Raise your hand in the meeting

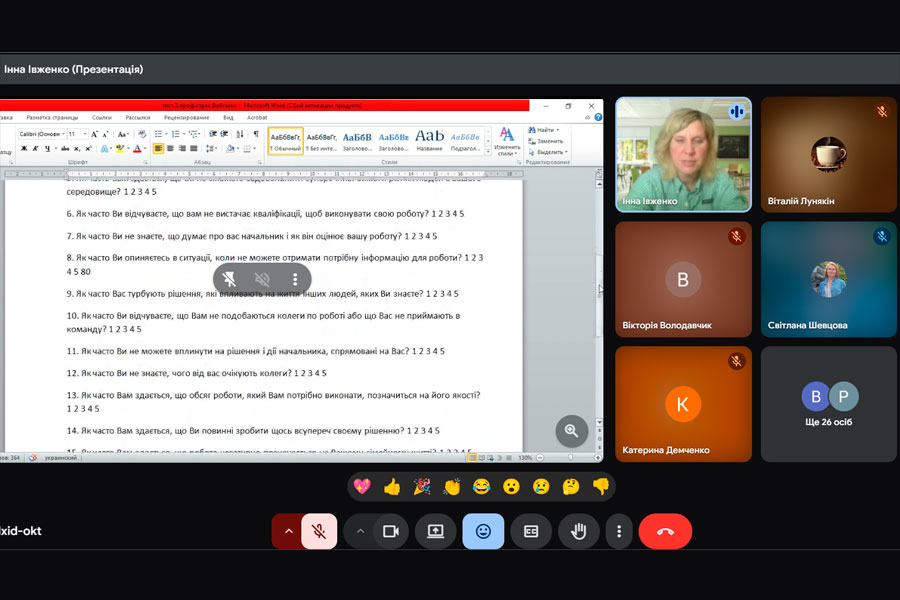tap(578, 531)
